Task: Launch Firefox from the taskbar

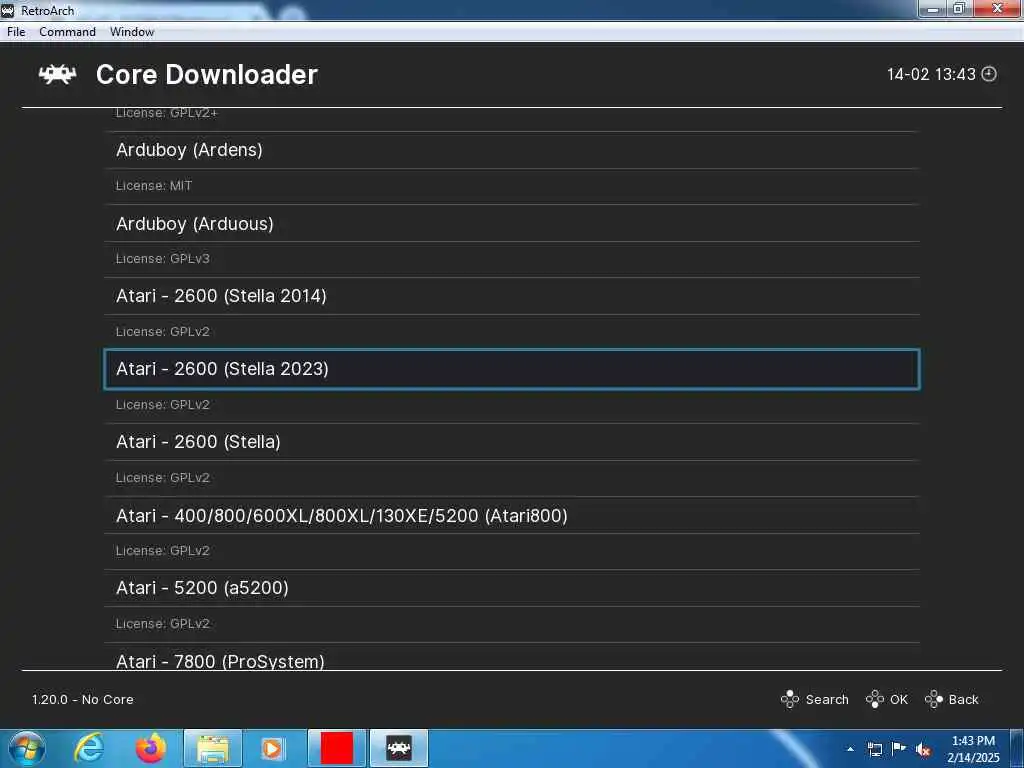Action: coord(151,748)
